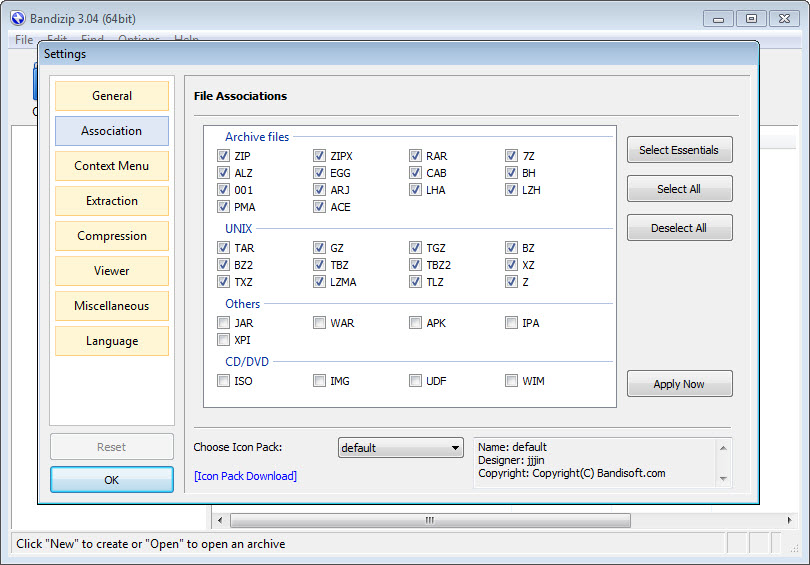
Task: Uncheck the ACE checkbox
Action: [319, 207]
